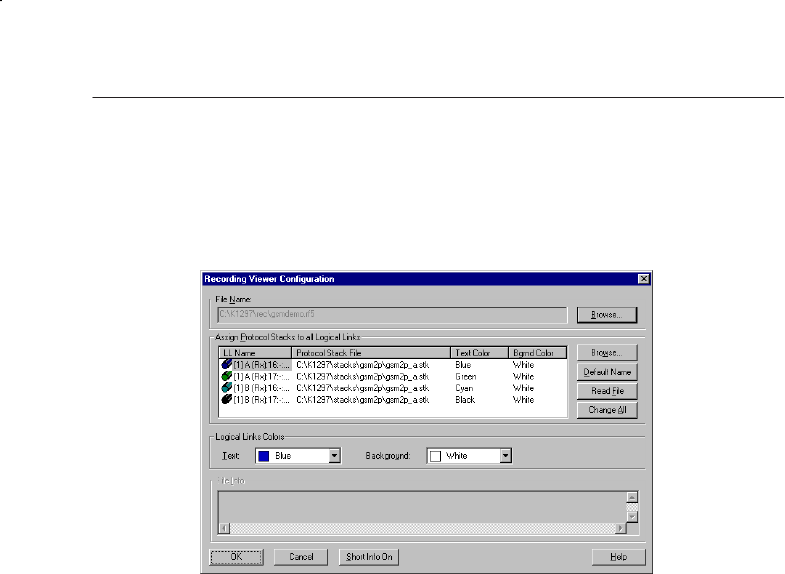
Task: Click the Text Color column header
Action: [479, 353]
